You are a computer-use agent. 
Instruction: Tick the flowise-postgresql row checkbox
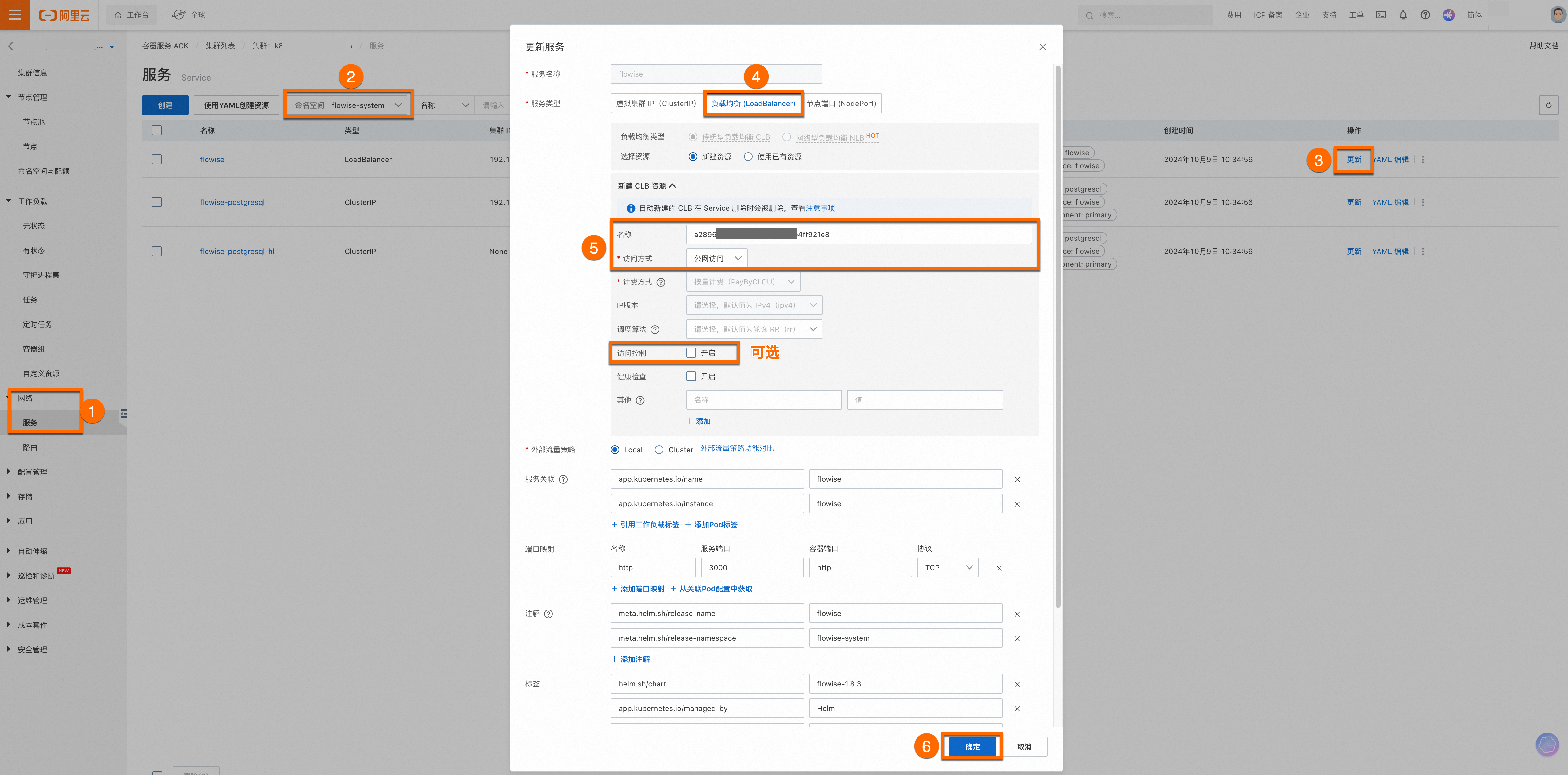click(x=156, y=201)
